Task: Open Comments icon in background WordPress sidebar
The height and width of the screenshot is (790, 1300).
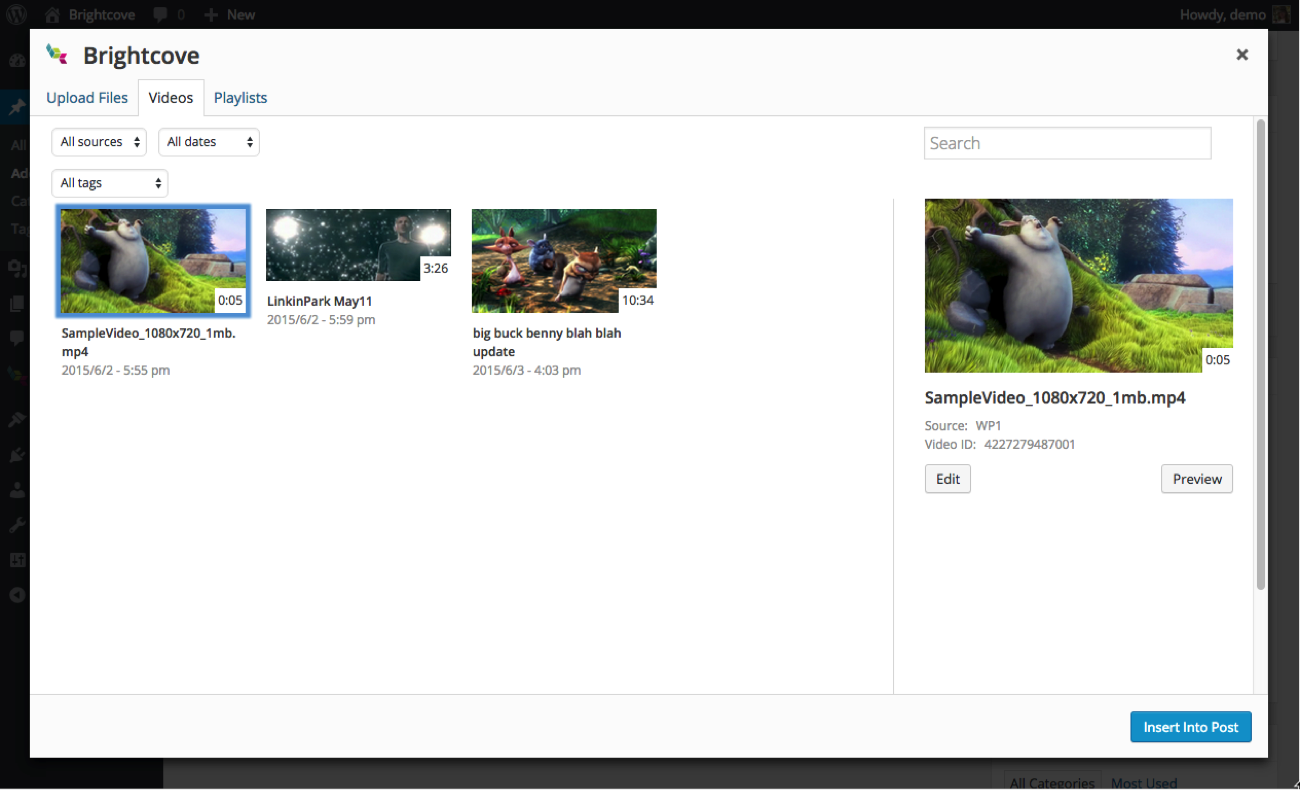Action: pos(17,338)
